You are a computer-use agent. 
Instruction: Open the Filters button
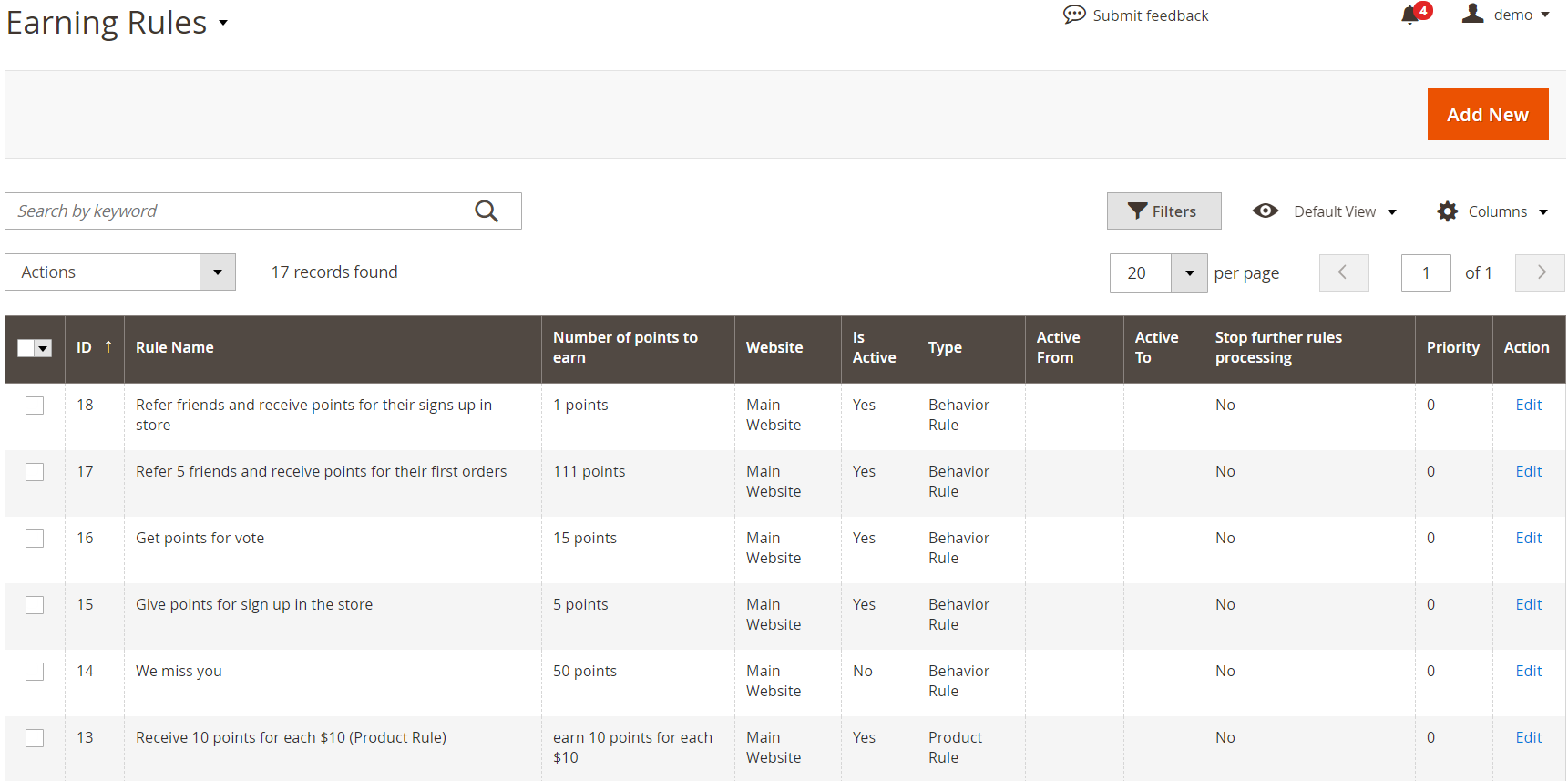tap(1163, 211)
